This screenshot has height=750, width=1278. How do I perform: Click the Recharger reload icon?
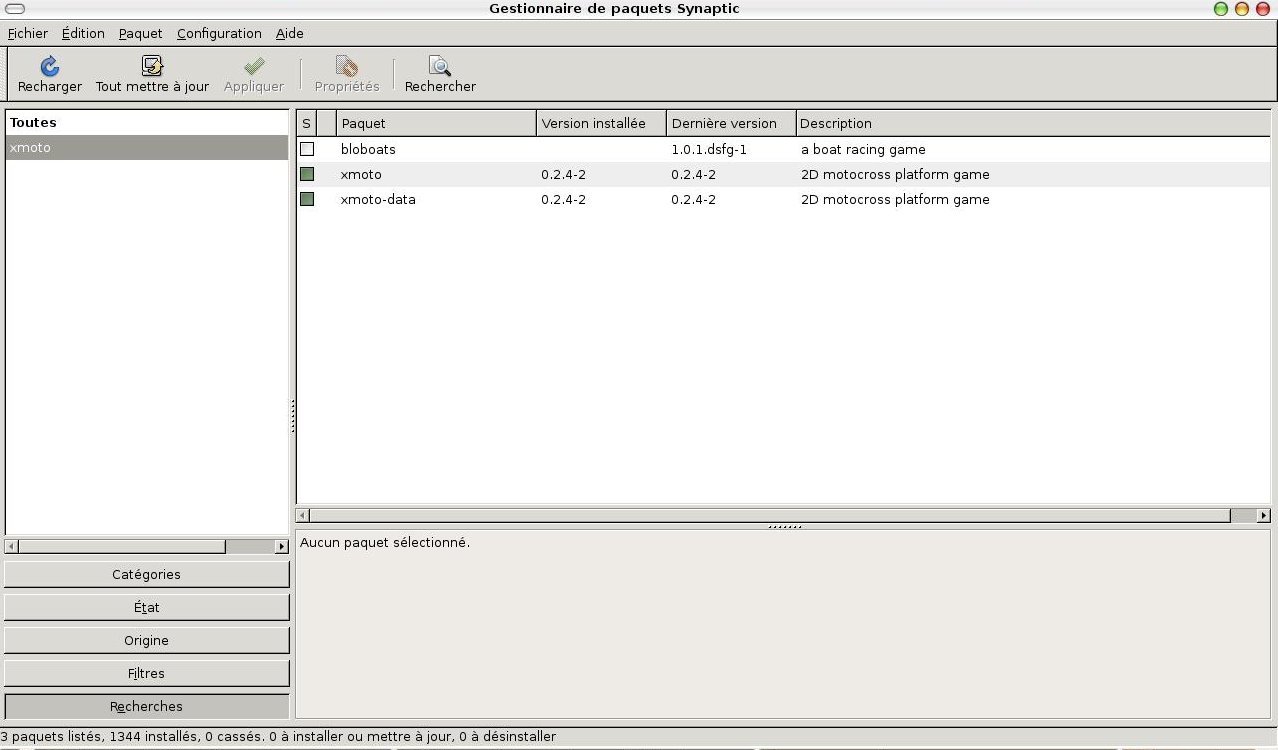point(49,66)
